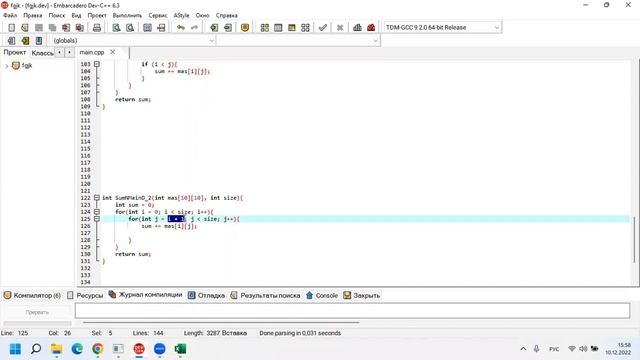Open the Файл menu
Image resolution: width=640 pixels, height=360 pixels.
(10, 15)
